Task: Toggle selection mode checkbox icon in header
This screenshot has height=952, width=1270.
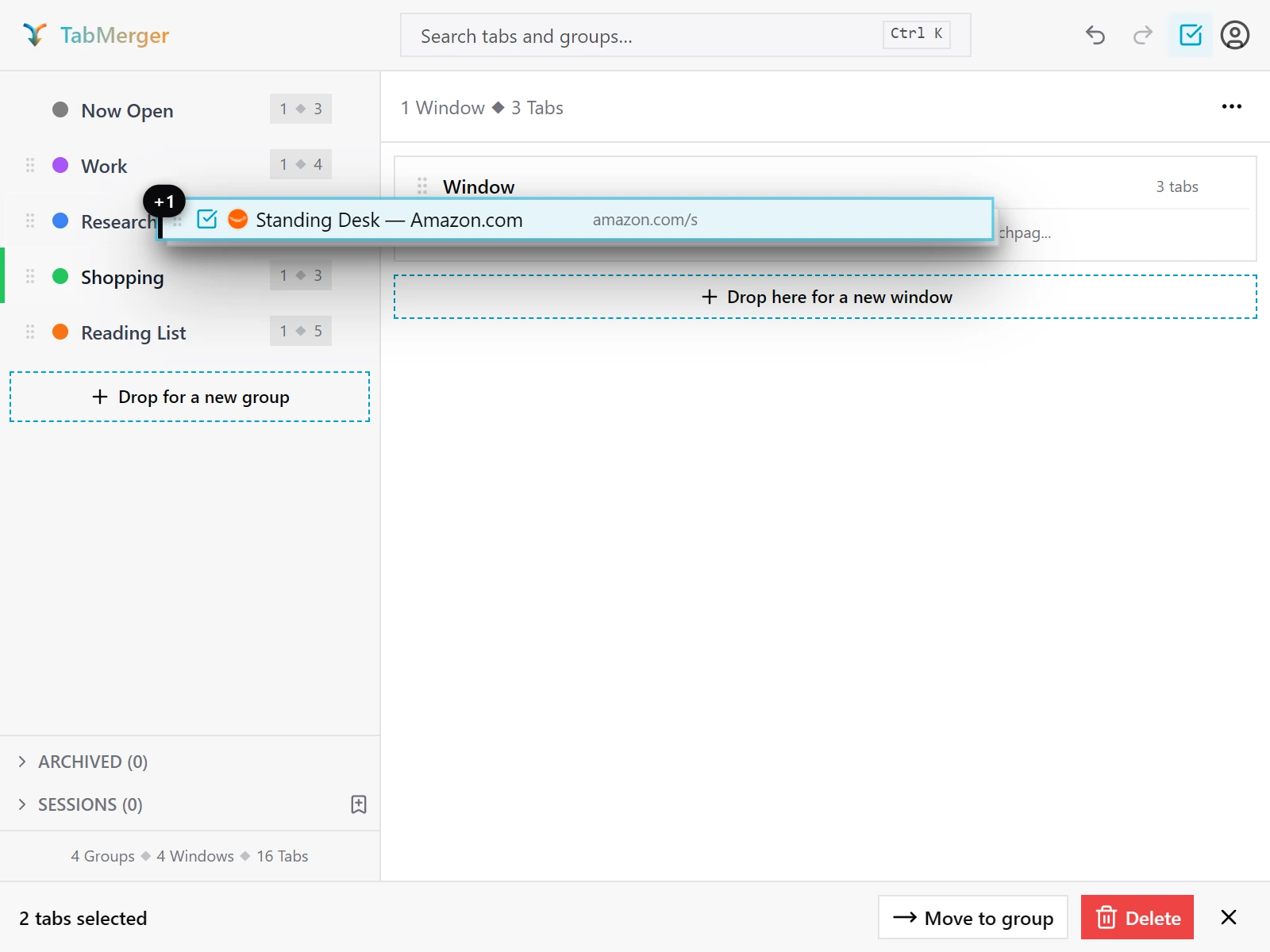Action: (x=1191, y=35)
